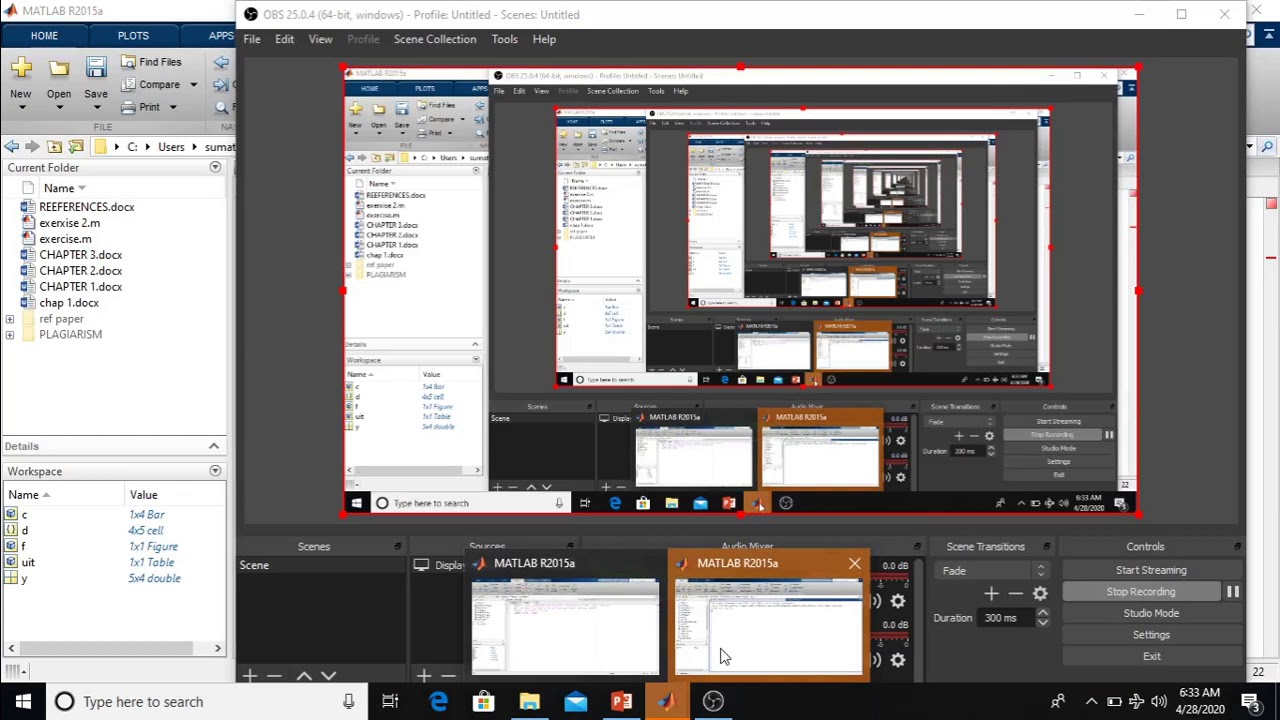Switch to the MATLAB HOME tab
1280x720 pixels.
44,36
